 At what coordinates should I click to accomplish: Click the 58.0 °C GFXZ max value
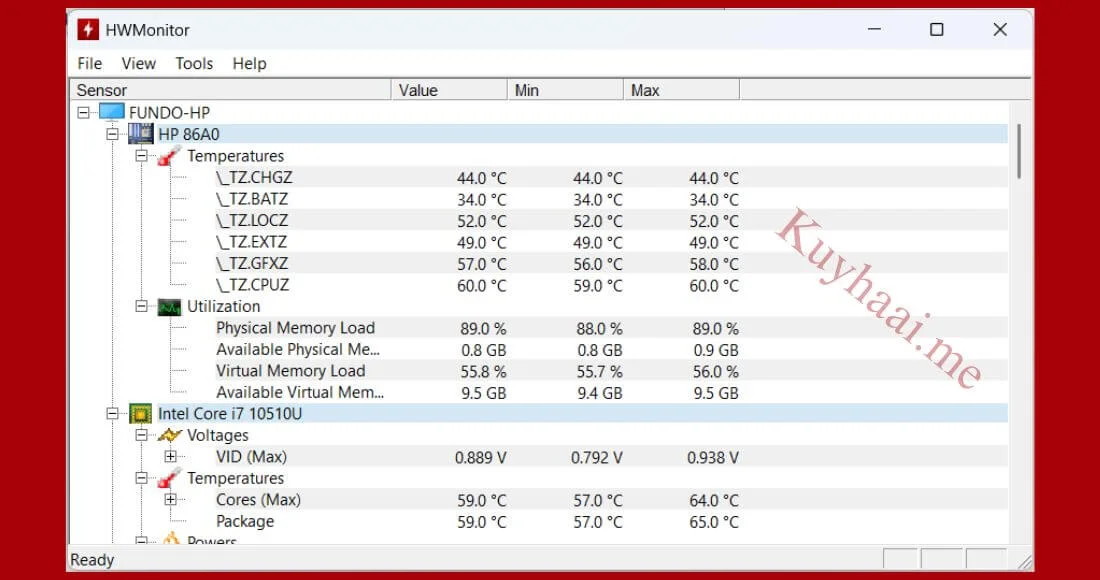[x=714, y=264]
